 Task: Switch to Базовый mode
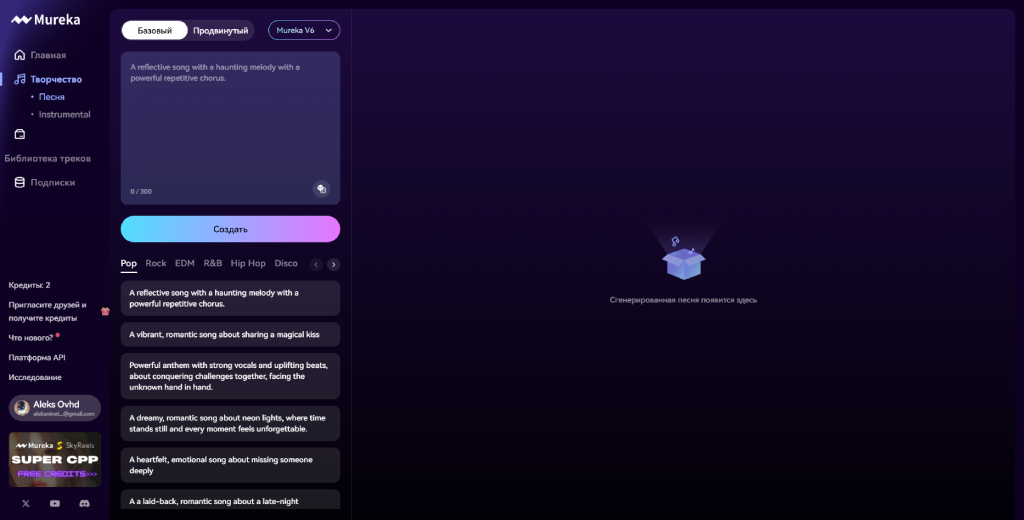[x=155, y=30]
